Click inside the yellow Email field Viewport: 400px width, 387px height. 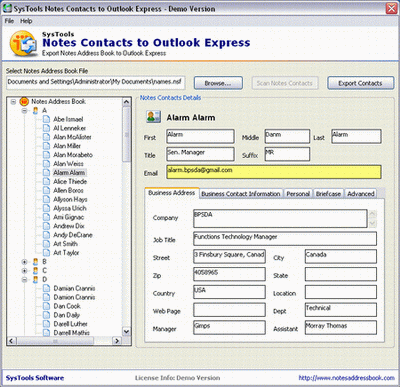click(x=274, y=172)
